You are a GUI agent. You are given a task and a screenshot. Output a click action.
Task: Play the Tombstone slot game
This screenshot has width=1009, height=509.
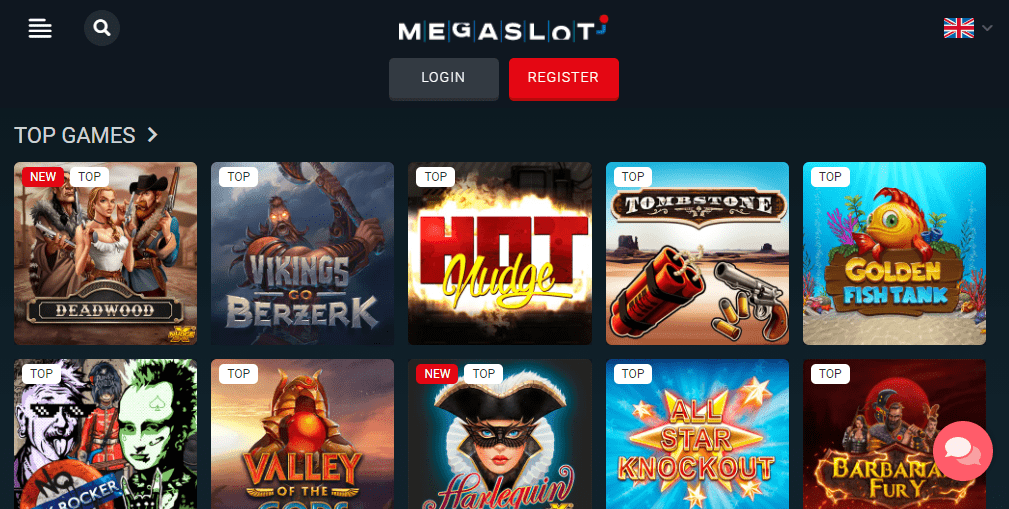click(x=698, y=254)
